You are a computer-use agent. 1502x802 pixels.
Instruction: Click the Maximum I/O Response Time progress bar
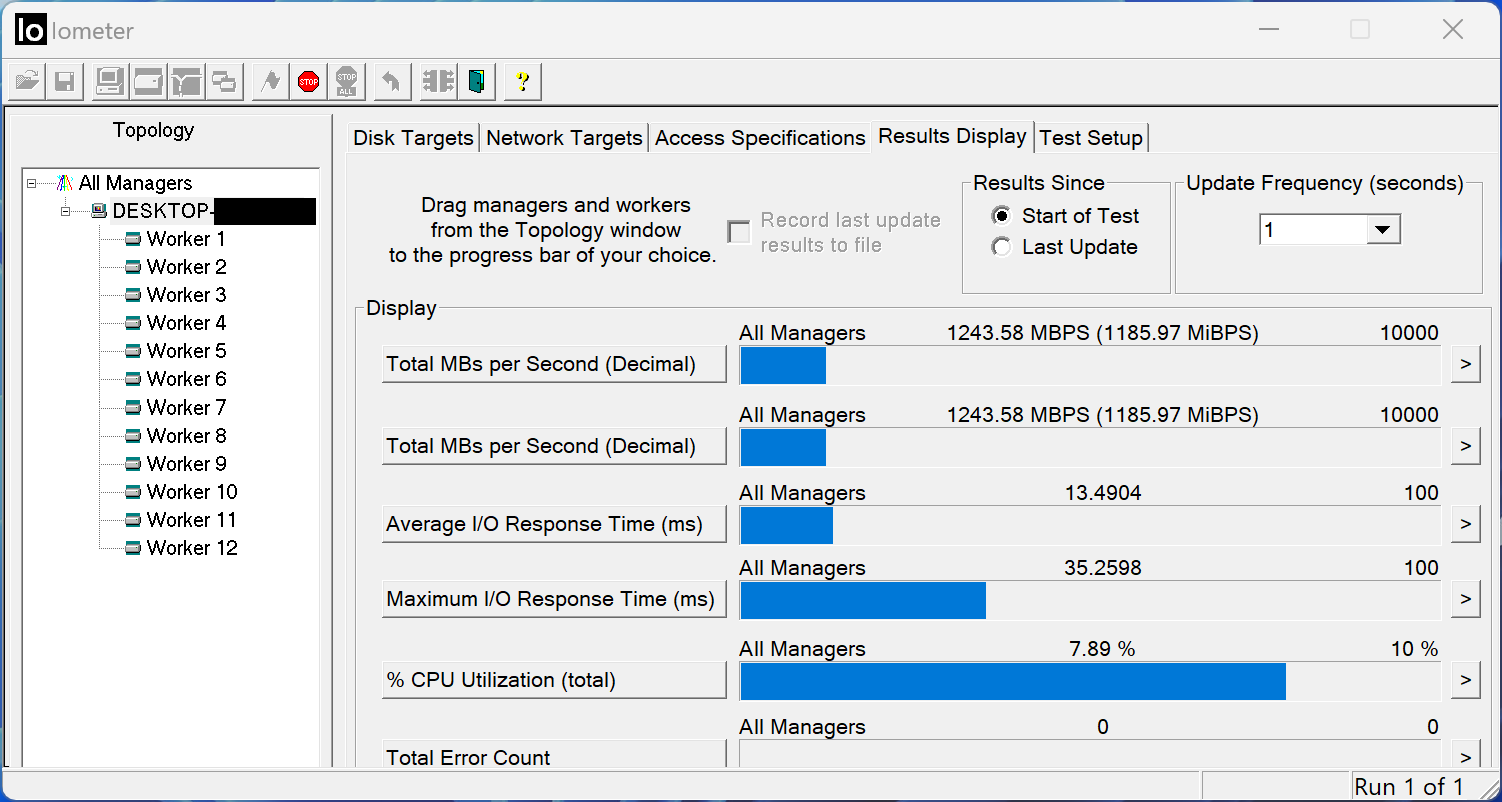click(1090, 600)
